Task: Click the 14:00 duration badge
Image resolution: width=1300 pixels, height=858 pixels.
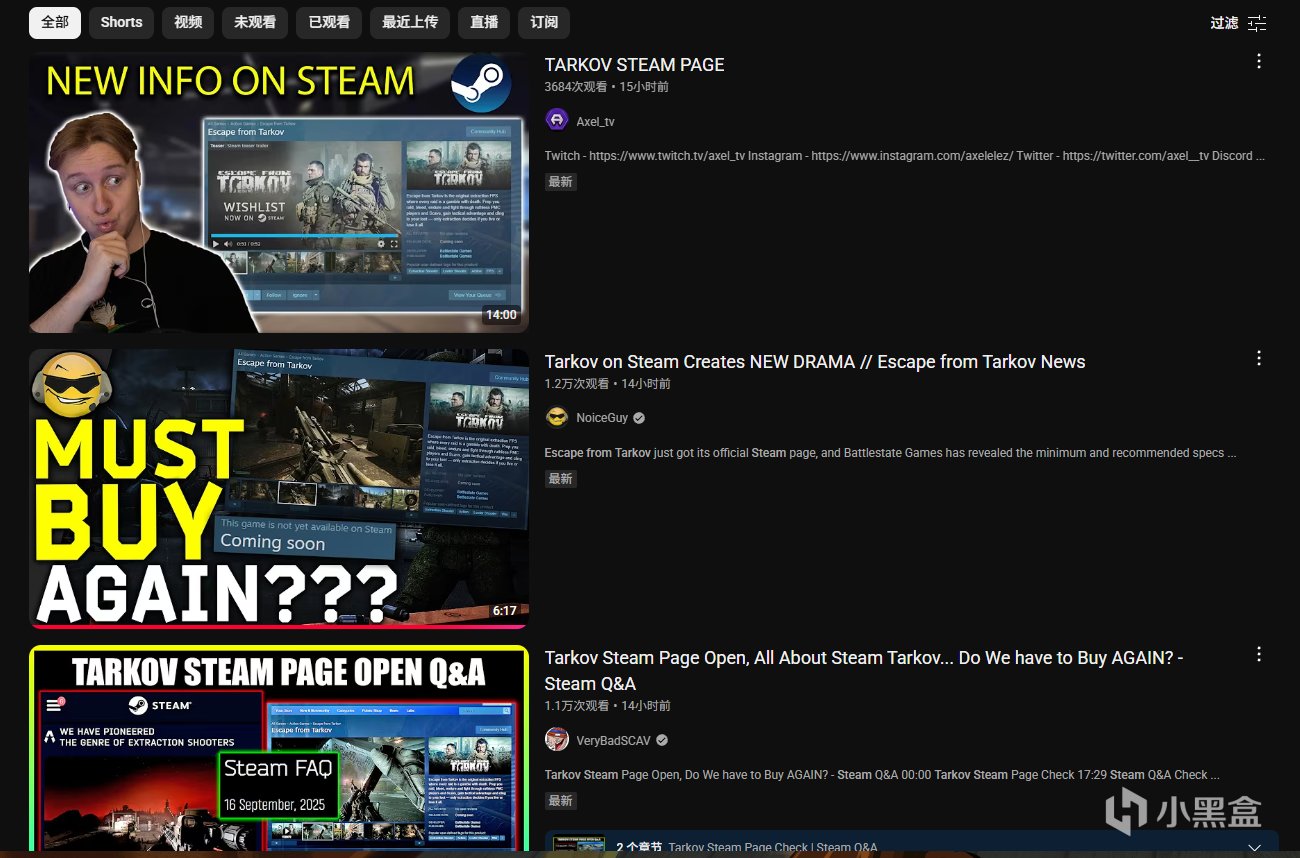Action: tap(501, 315)
